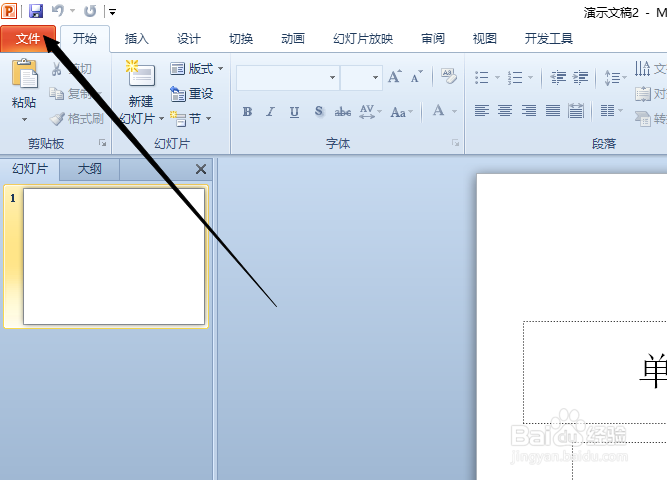Screen dimensions: 667x480
Task: Click the 格式刷 format painter button
Action: pyautogui.click(x=77, y=119)
